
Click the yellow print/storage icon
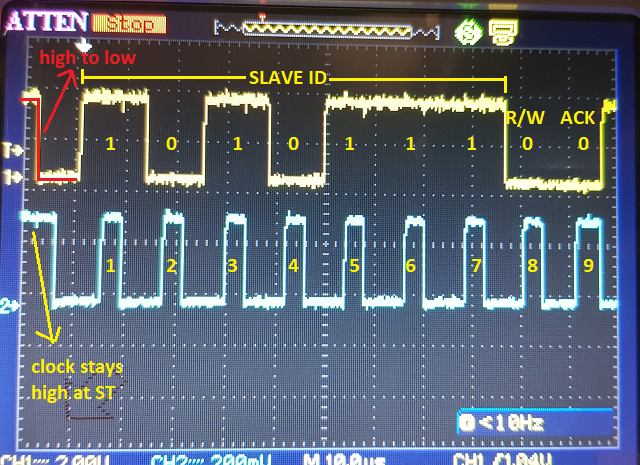click(502, 30)
